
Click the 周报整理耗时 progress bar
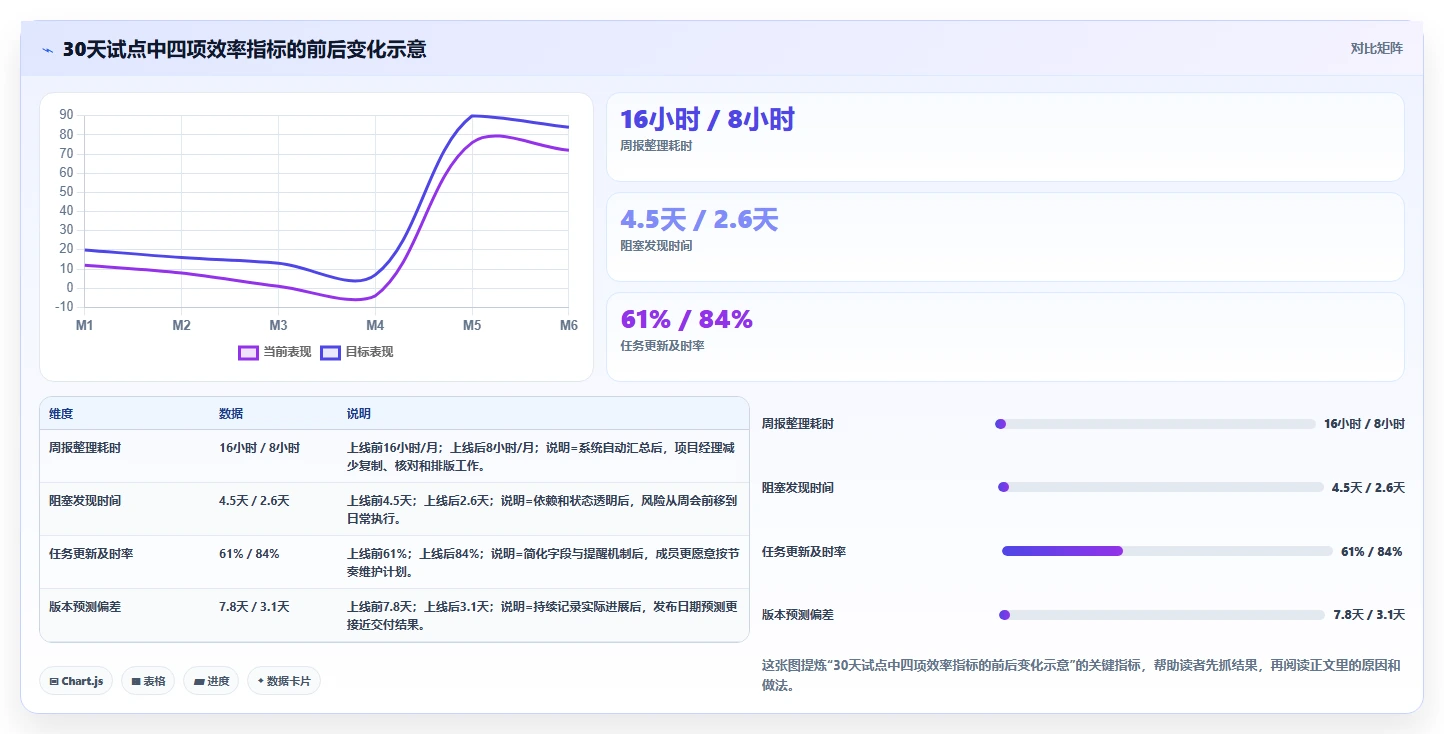[1155, 424]
